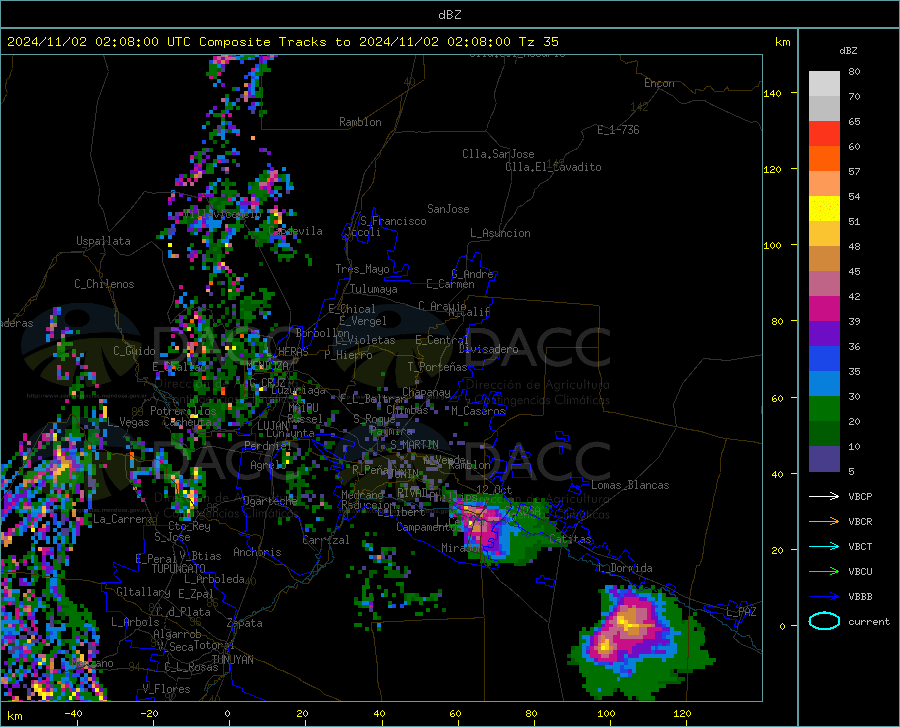Click the L_Dormida place label
This screenshot has height=727, width=900.
[625, 568]
